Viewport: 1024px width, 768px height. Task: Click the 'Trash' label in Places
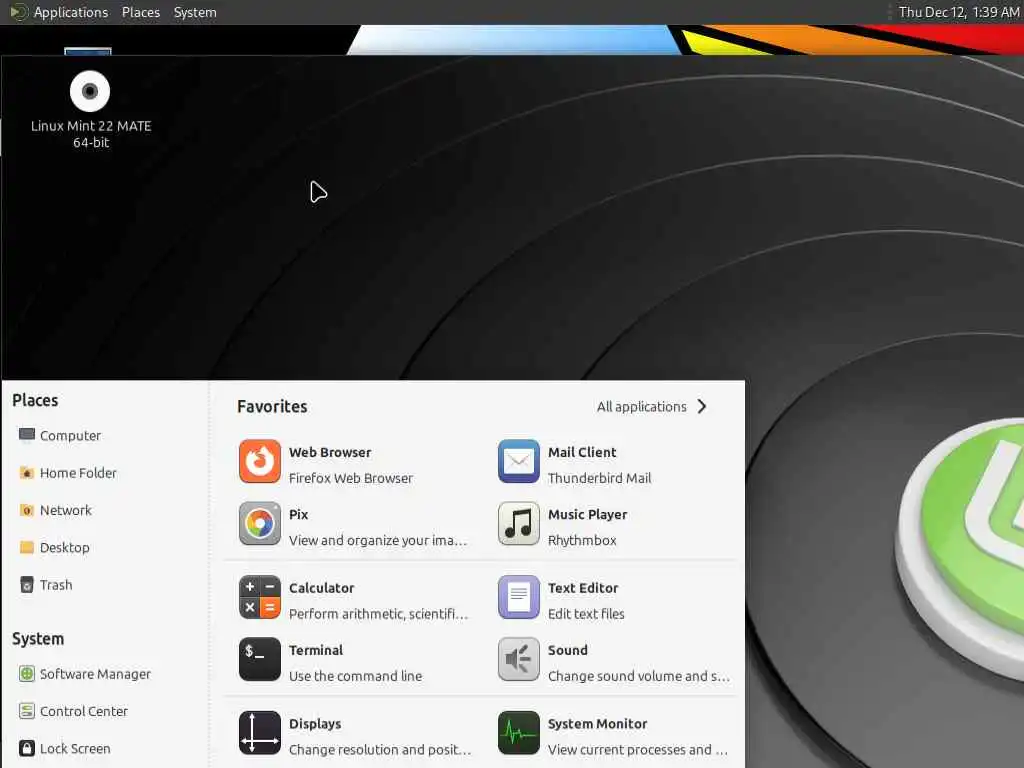click(x=56, y=584)
